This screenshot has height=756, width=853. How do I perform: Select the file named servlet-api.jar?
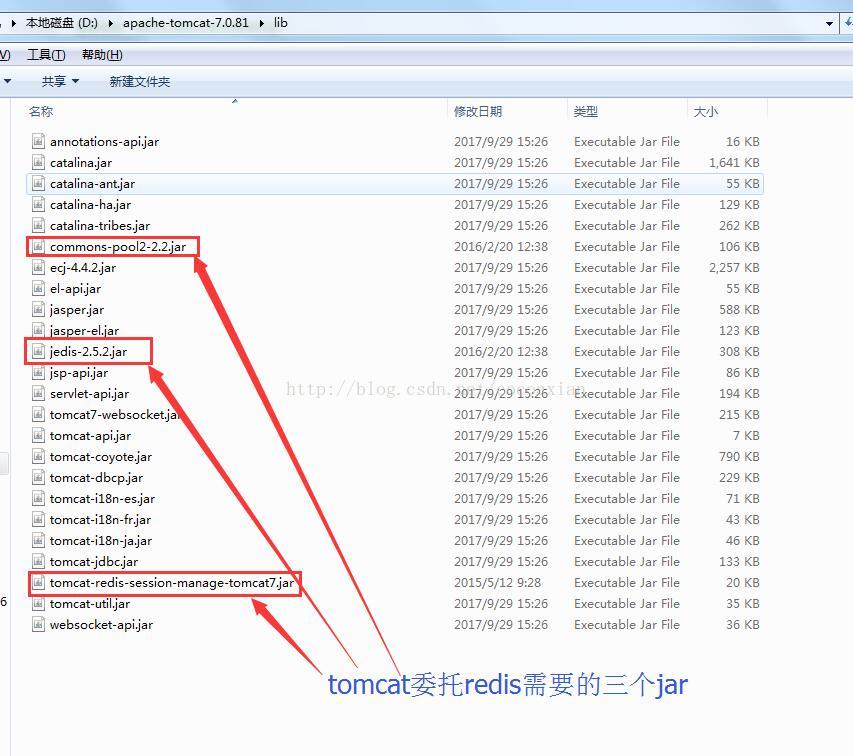click(89, 394)
